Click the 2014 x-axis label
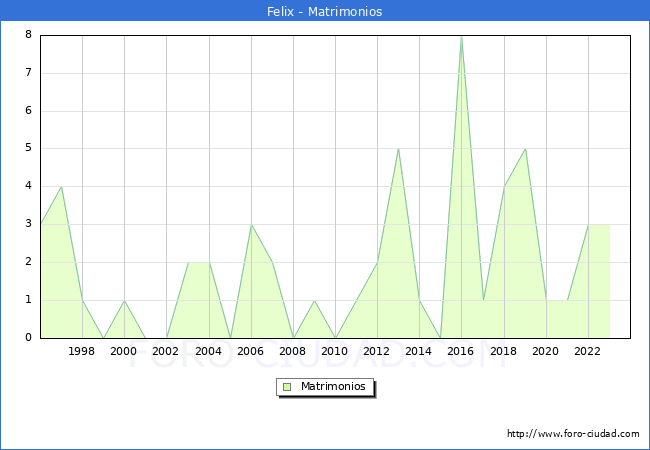 tap(419, 351)
